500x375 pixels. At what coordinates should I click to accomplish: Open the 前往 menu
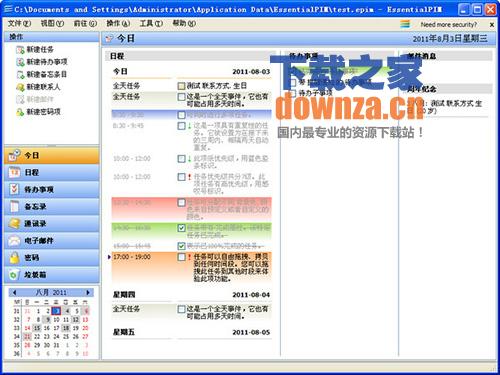[x=85, y=23]
